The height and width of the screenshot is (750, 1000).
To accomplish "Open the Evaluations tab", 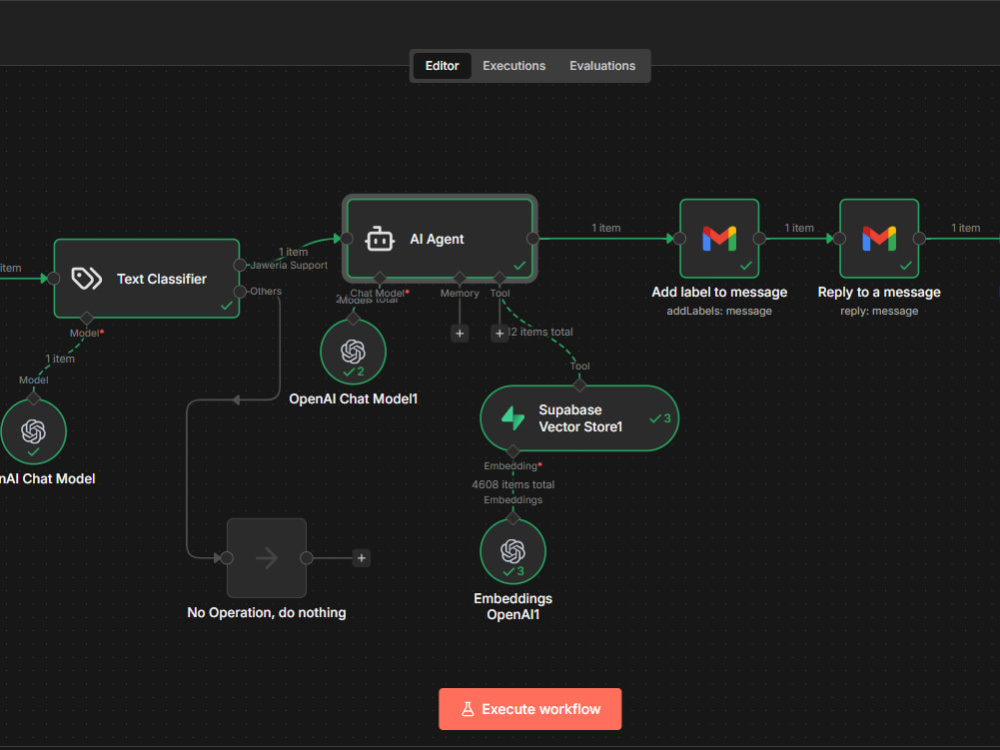I will [x=602, y=66].
